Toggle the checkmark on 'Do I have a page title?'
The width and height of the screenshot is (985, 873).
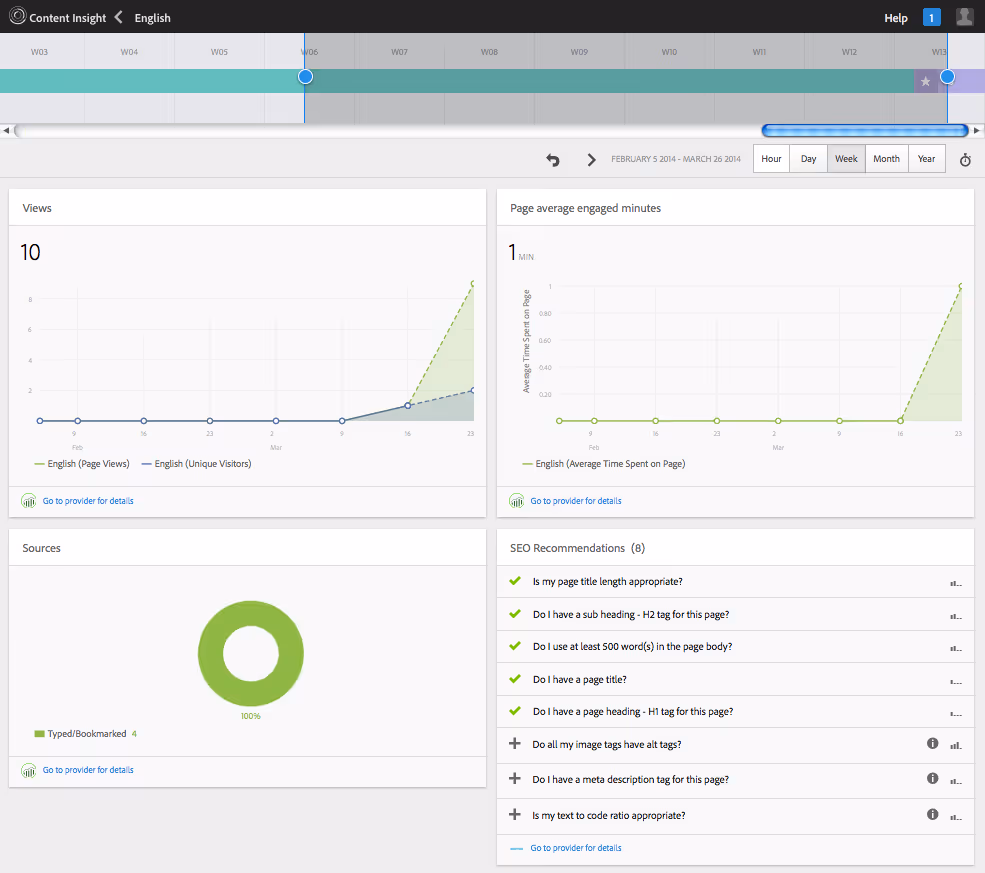[x=516, y=679]
